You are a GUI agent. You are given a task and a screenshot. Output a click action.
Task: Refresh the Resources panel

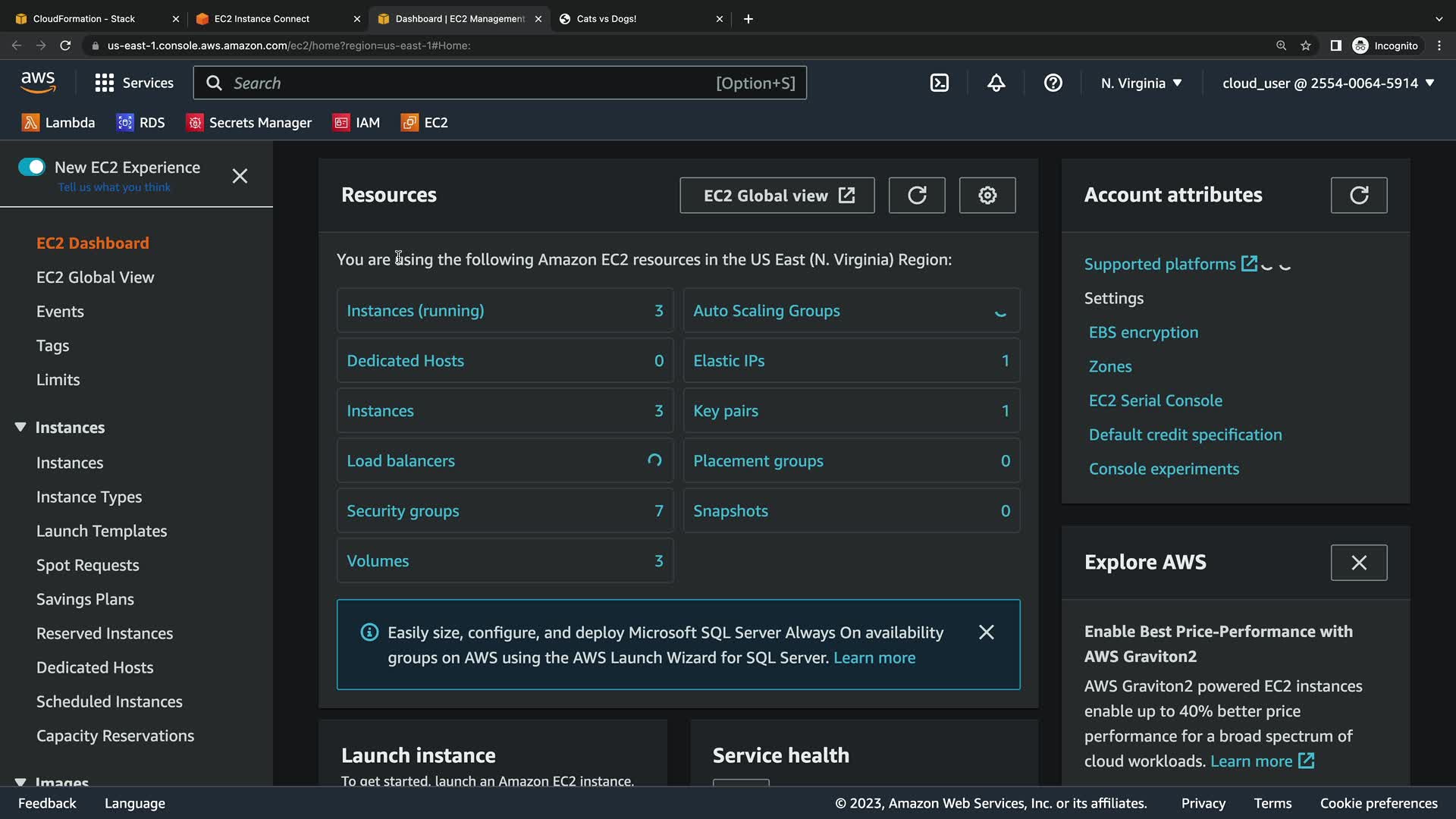tap(917, 195)
